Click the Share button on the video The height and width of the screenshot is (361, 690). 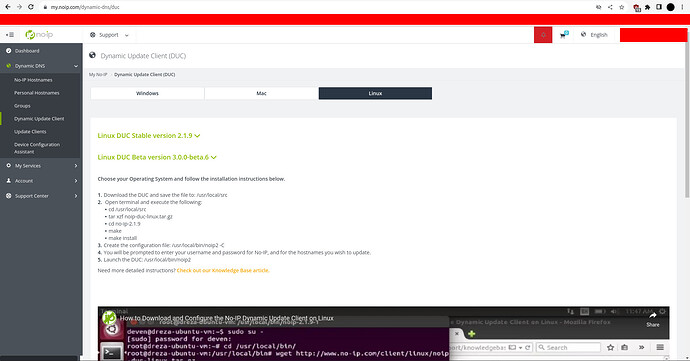coord(653,320)
